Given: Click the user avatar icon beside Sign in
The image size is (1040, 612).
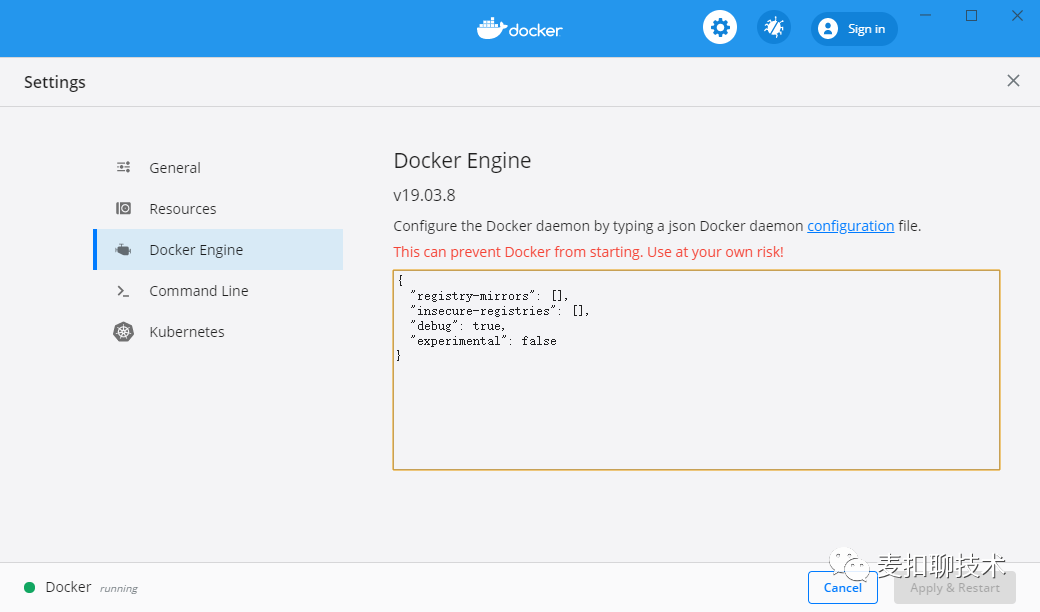Looking at the screenshot, I should click(828, 29).
